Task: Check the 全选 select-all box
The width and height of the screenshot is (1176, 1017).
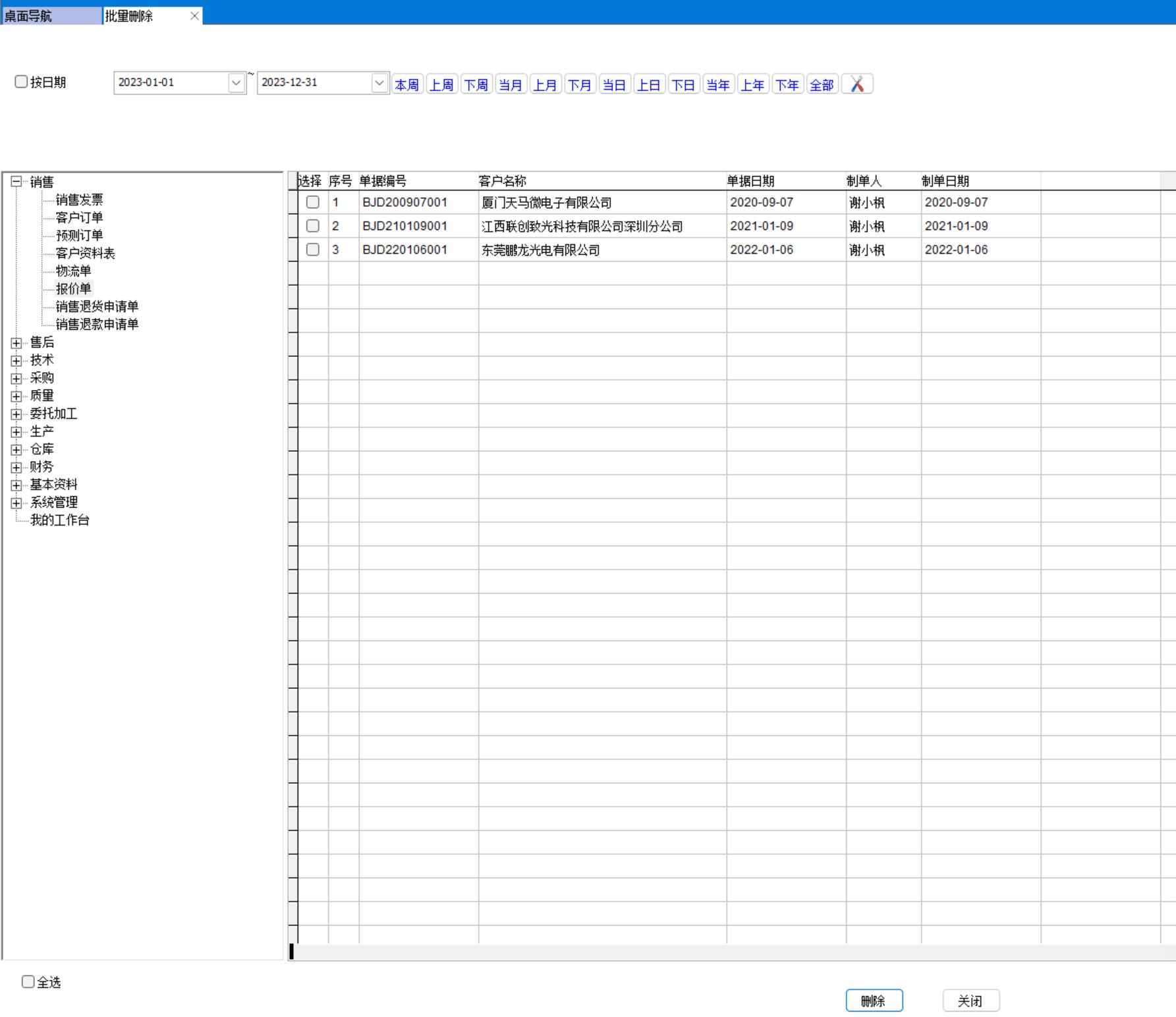Action: coord(28,981)
